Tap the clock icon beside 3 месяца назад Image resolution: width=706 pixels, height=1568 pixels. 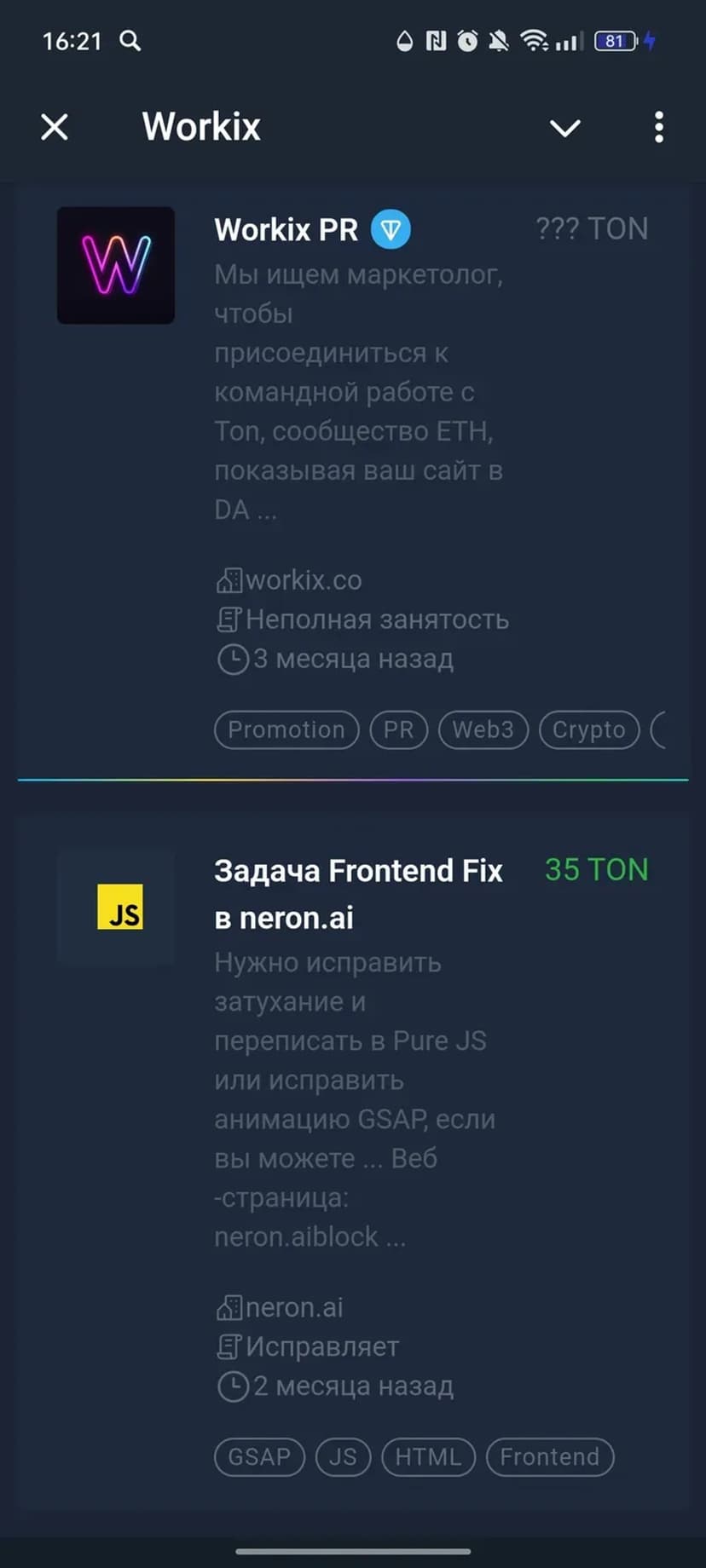click(x=232, y=660)
